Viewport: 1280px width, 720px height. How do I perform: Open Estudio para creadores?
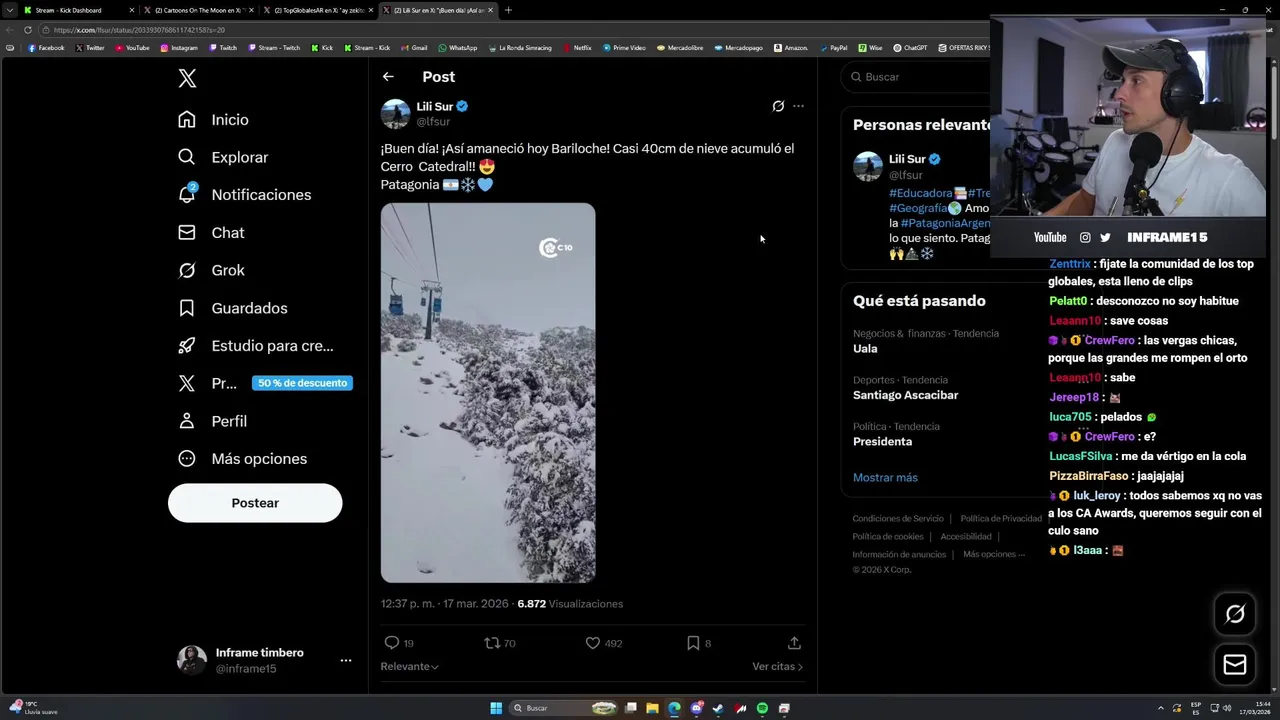[x=255, y=345]
